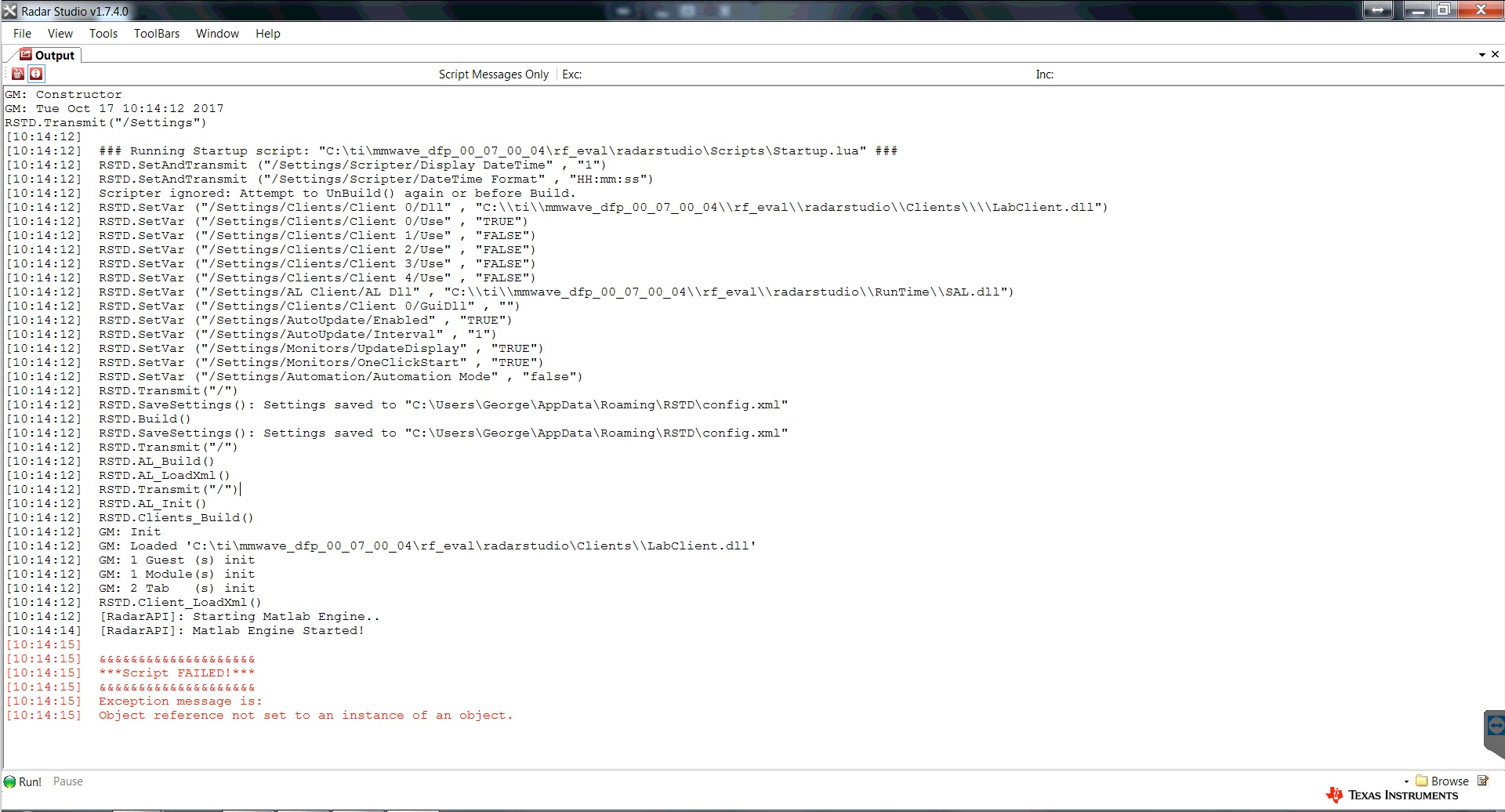Click the Inc: filter label
This screenshot has width=1505, height=812.
coord(1045,74)
